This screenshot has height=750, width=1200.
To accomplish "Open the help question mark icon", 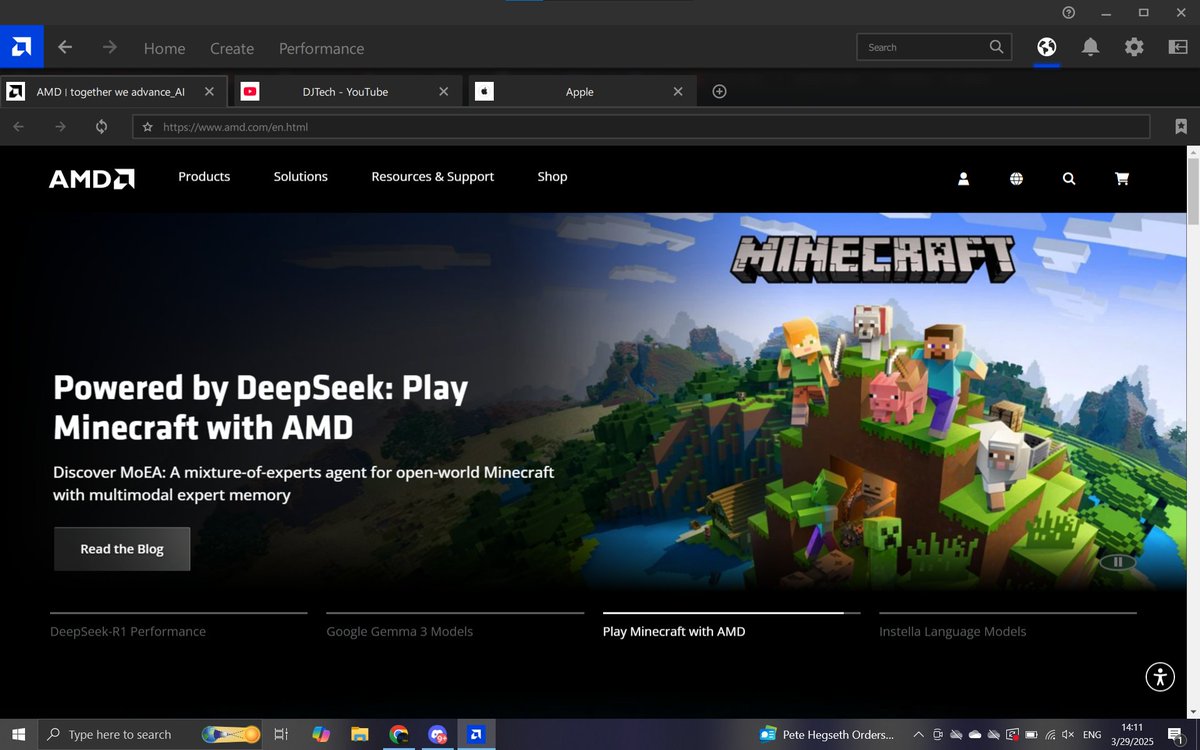I will tap(1069, 12).
